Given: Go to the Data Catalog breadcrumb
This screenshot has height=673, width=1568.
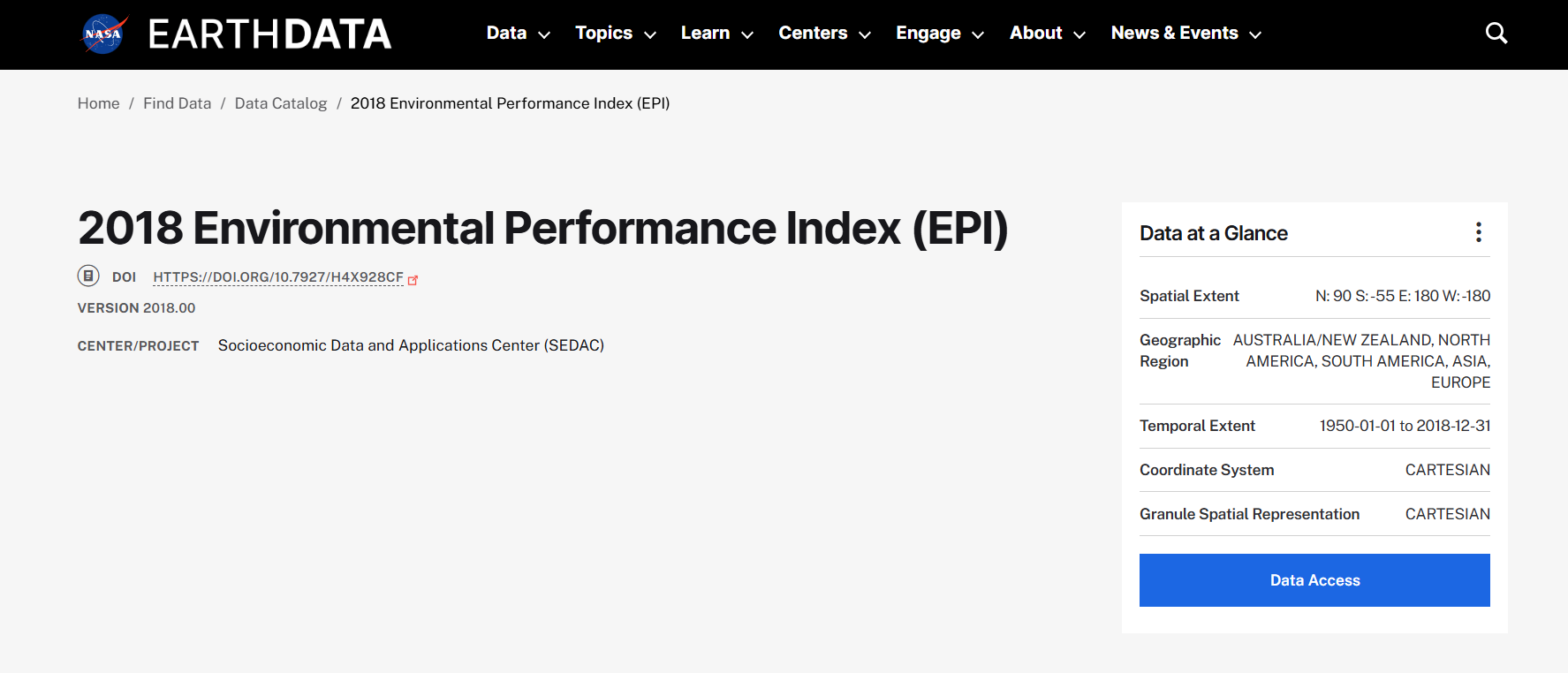Looking at the screenshot, I should click(281, 103).
